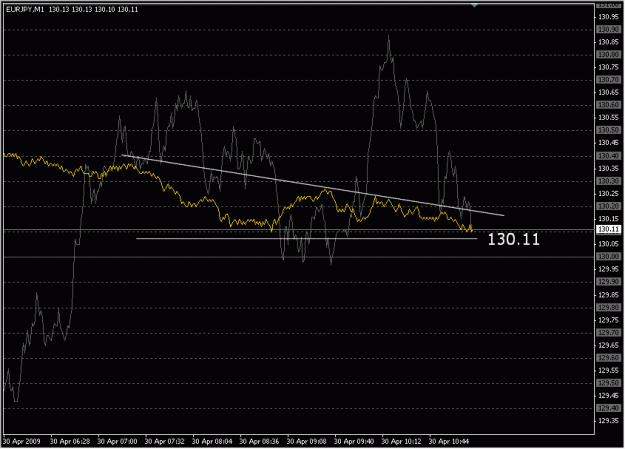Click the current price marker 130.11 on axis

609,229
